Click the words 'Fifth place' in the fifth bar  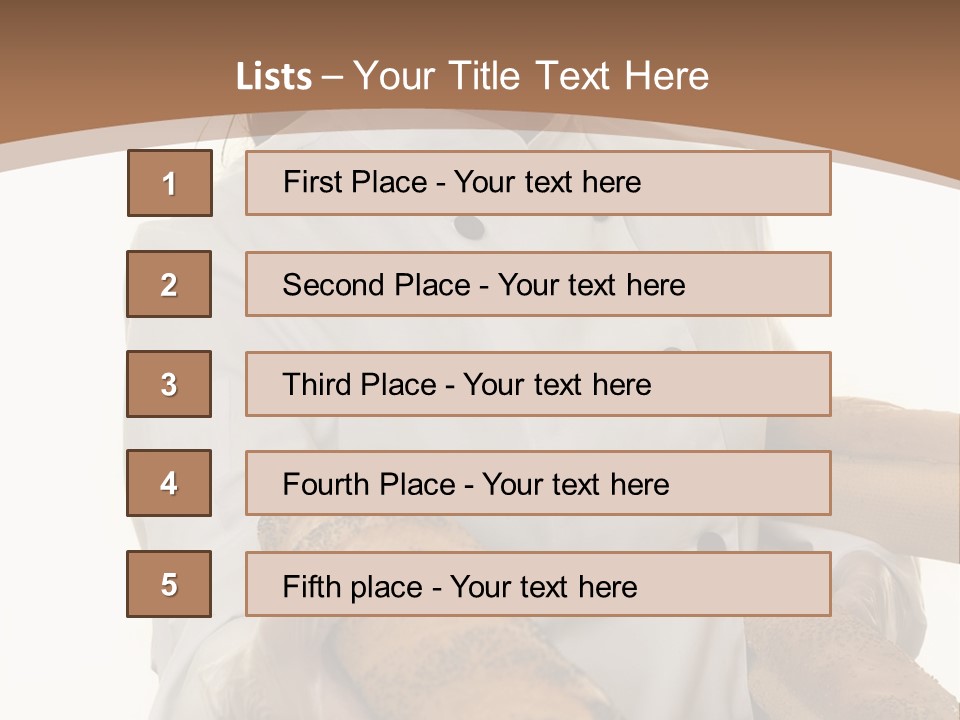click(x=352, y=586)
